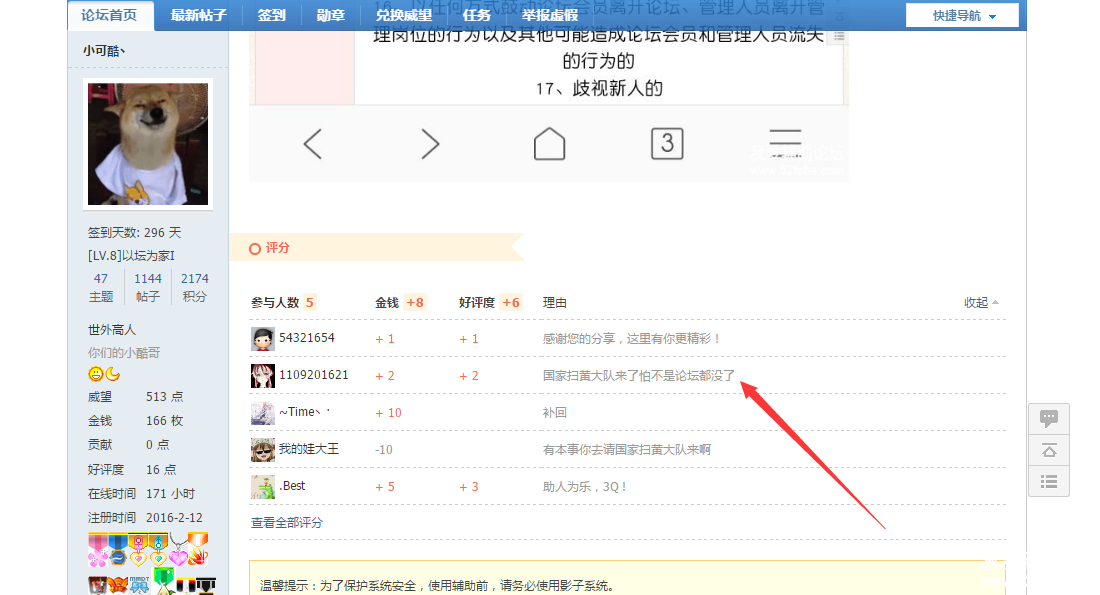Image resolution: width=1100 pixels, height=595 pixels.
Task: Select the 兑换威望 navigation item
Action: click(x=404, y=15)
